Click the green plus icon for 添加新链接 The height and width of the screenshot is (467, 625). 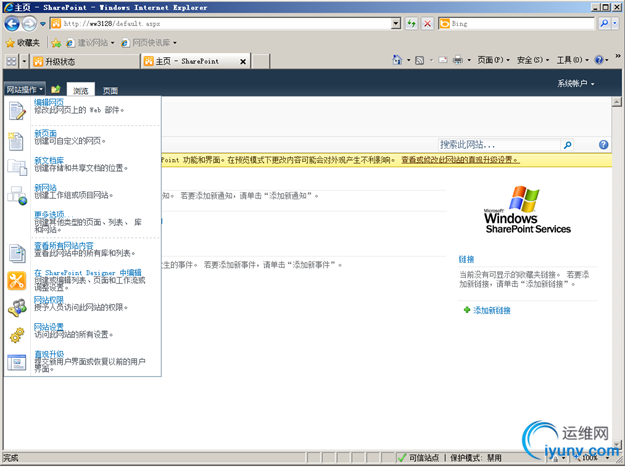(467, 310)
